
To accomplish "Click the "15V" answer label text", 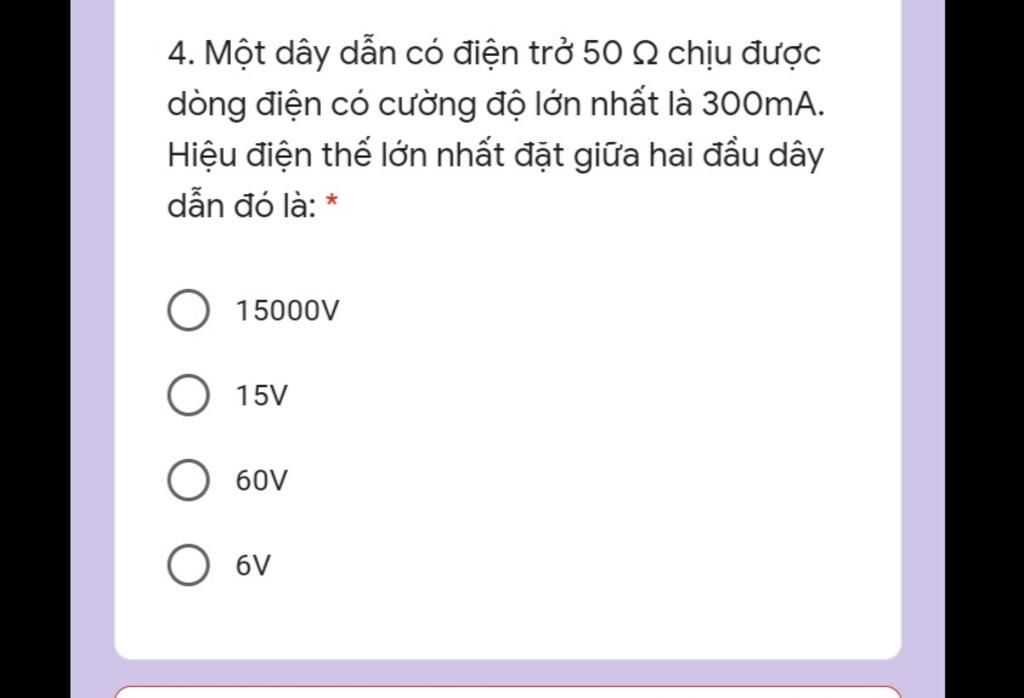I will click(x=261, y=396).
